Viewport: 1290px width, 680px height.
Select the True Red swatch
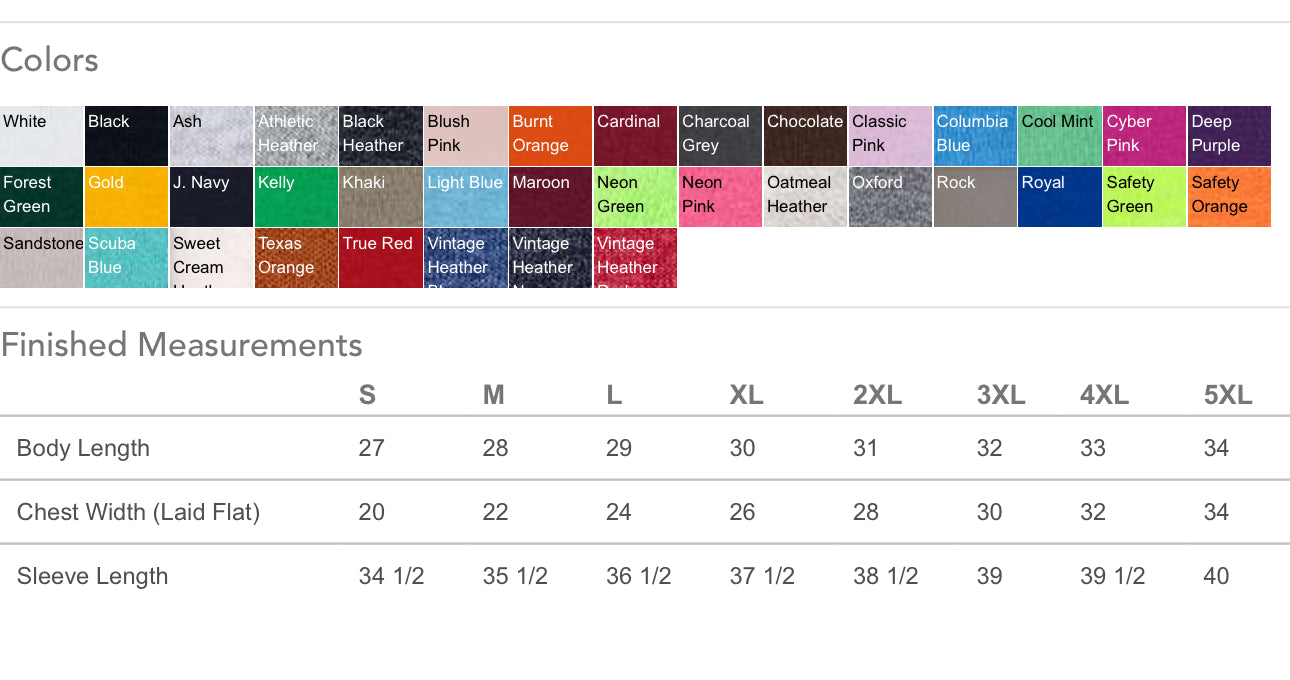380,258
